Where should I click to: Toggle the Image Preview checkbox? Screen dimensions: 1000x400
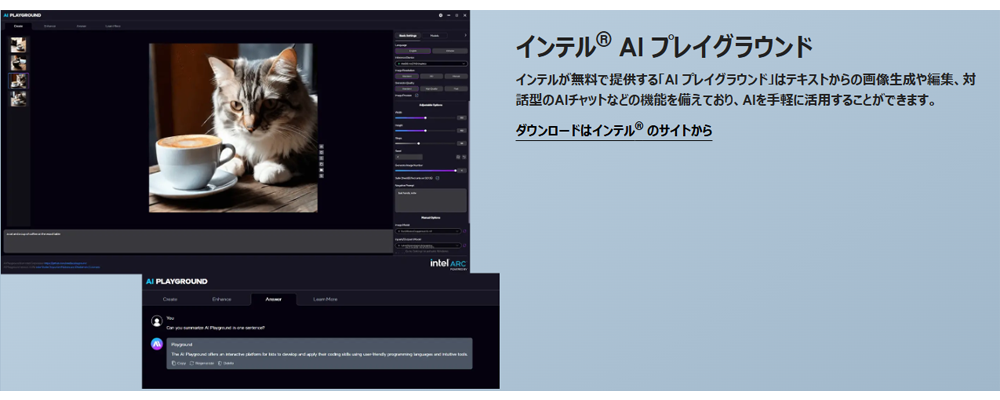pos(416,95)
